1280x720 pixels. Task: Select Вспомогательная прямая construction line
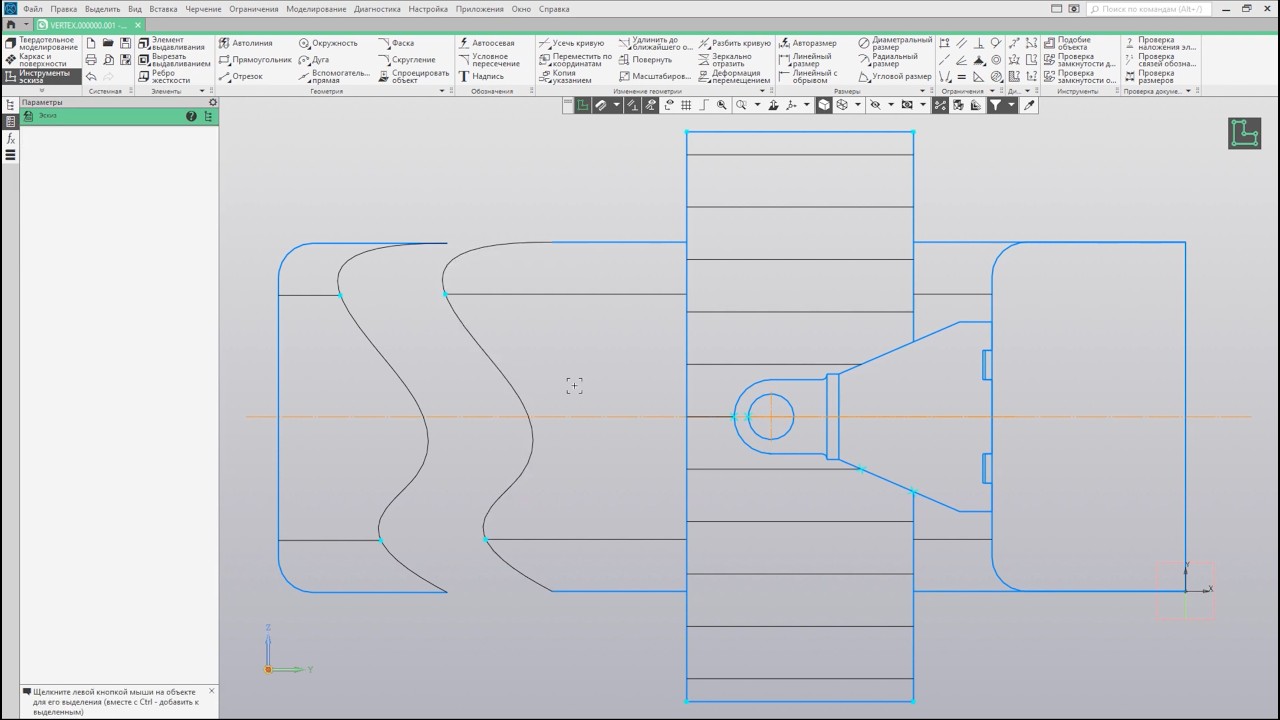point(334,76)
